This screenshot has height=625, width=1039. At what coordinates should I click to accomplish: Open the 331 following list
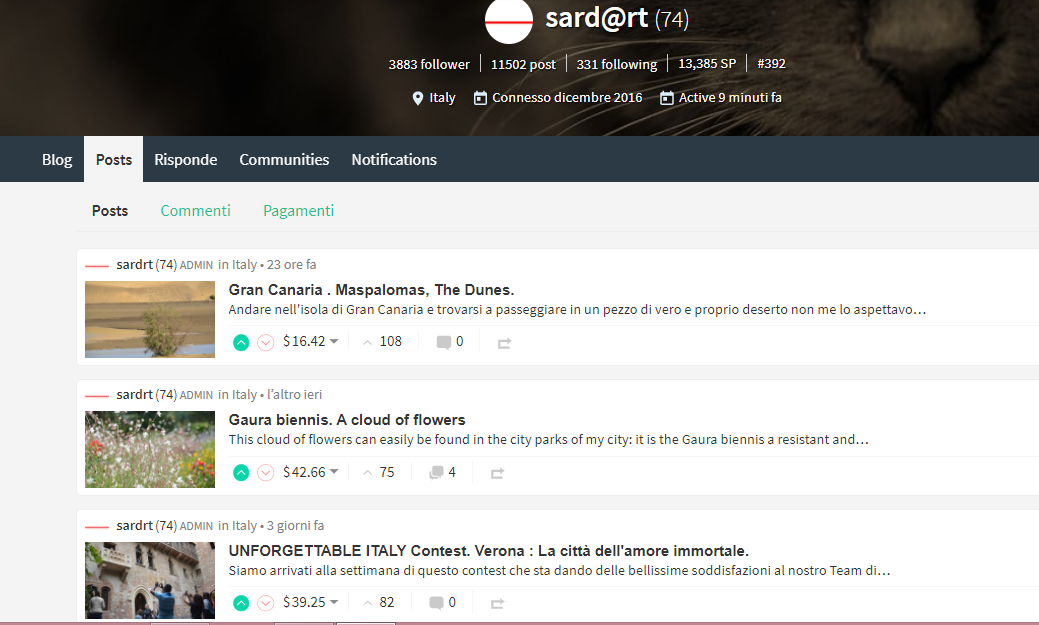(x=616, y=64)
